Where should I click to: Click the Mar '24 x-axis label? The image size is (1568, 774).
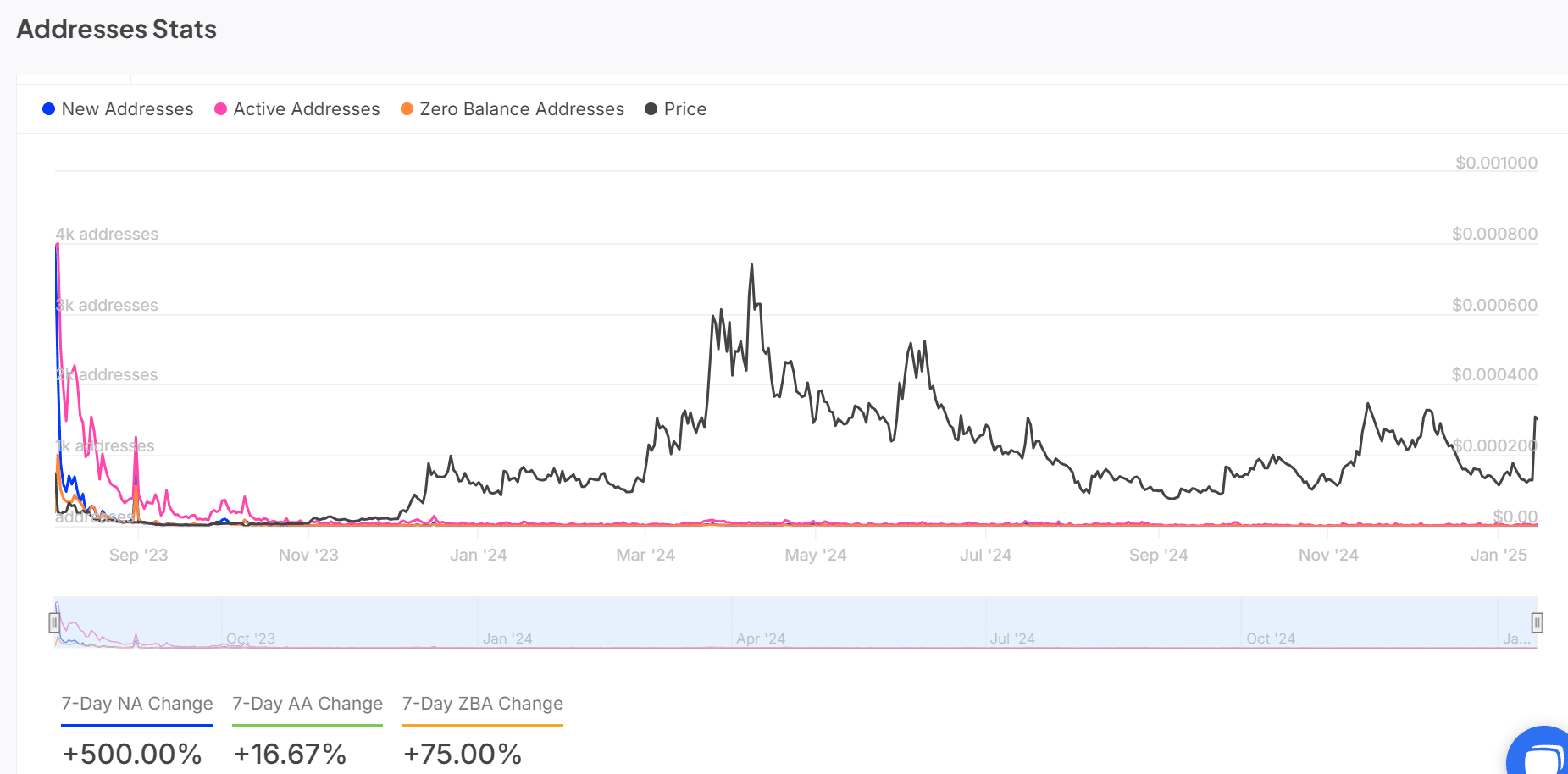(645, 556)
